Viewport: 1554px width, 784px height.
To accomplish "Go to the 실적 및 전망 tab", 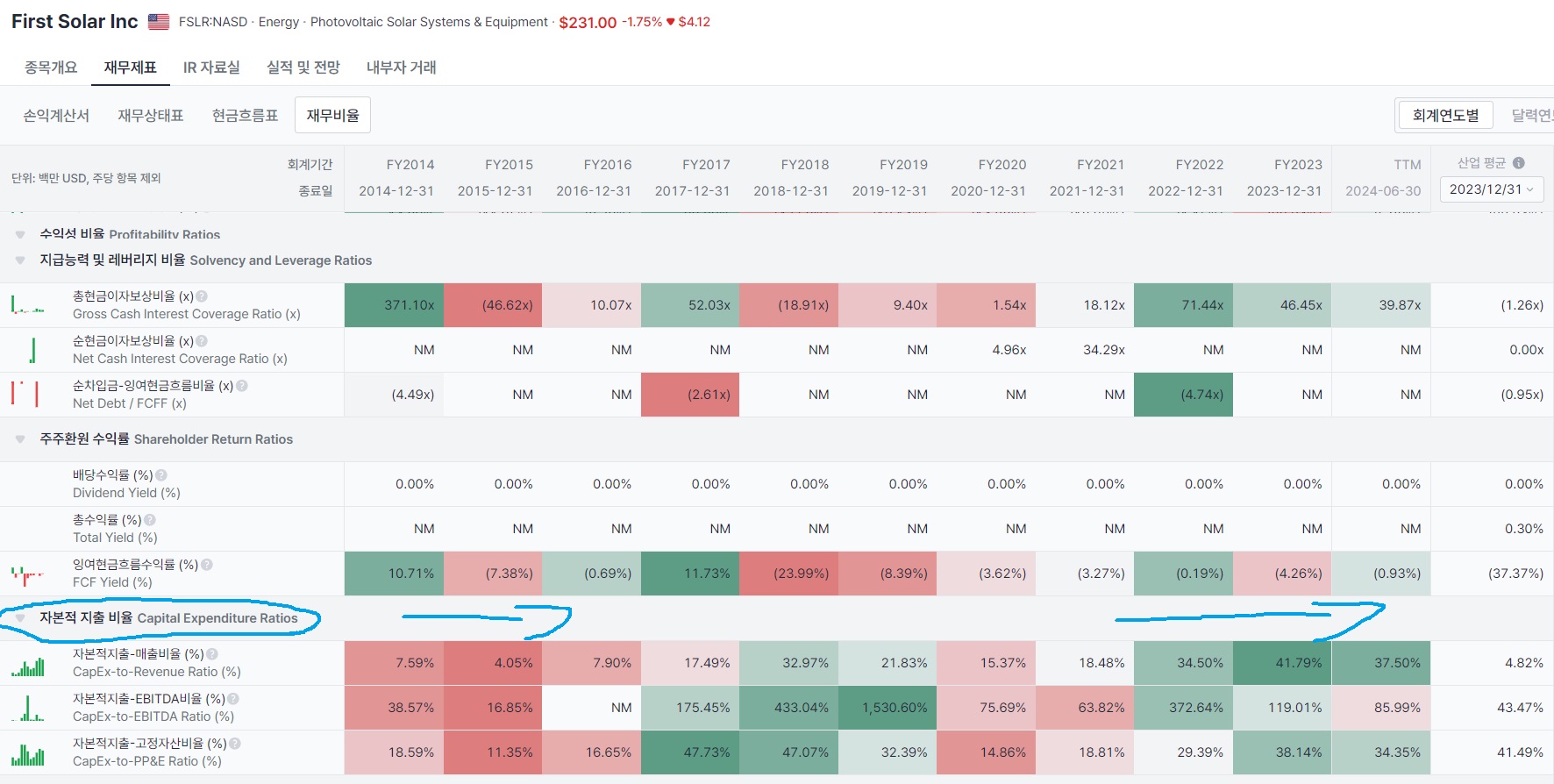I will (303, 68).
